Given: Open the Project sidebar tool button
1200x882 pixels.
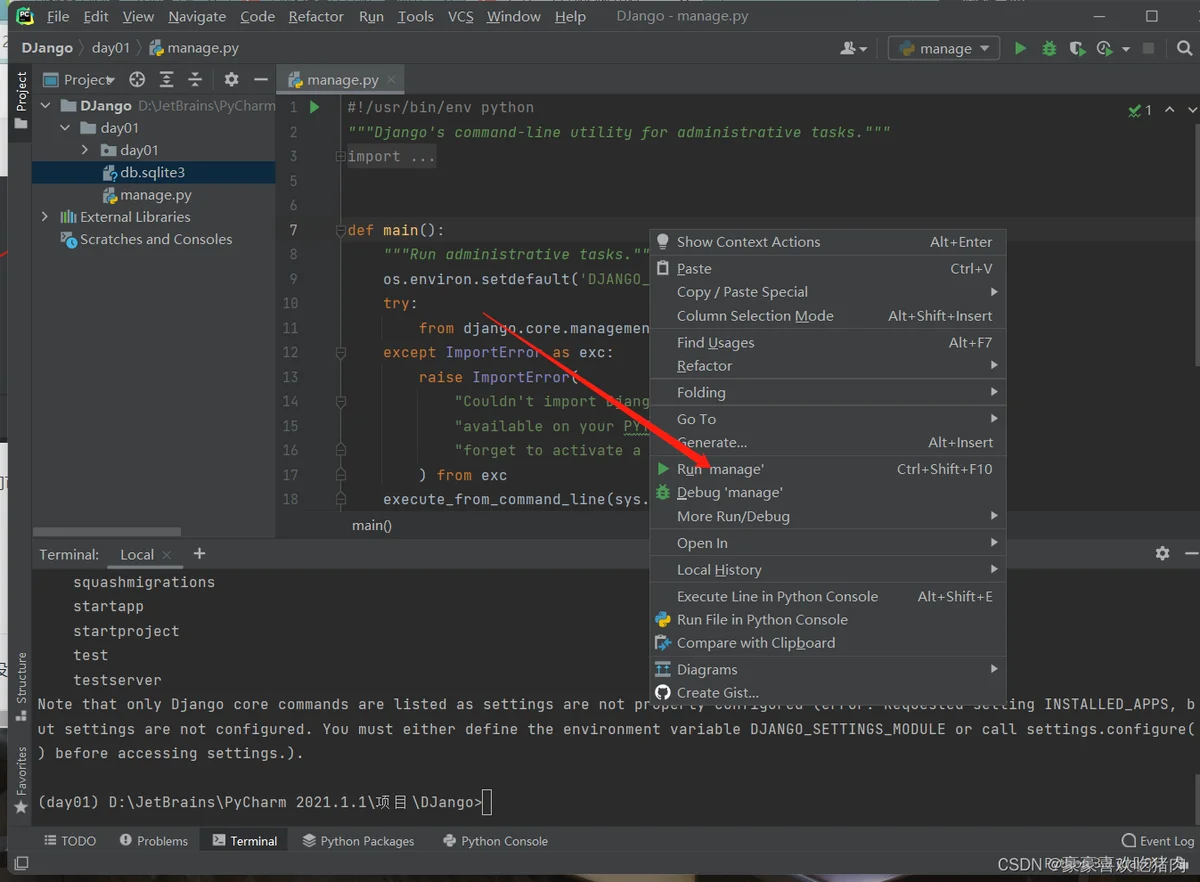Looking at the screenshot, I should pyautogui.click(x=21, y=100).
